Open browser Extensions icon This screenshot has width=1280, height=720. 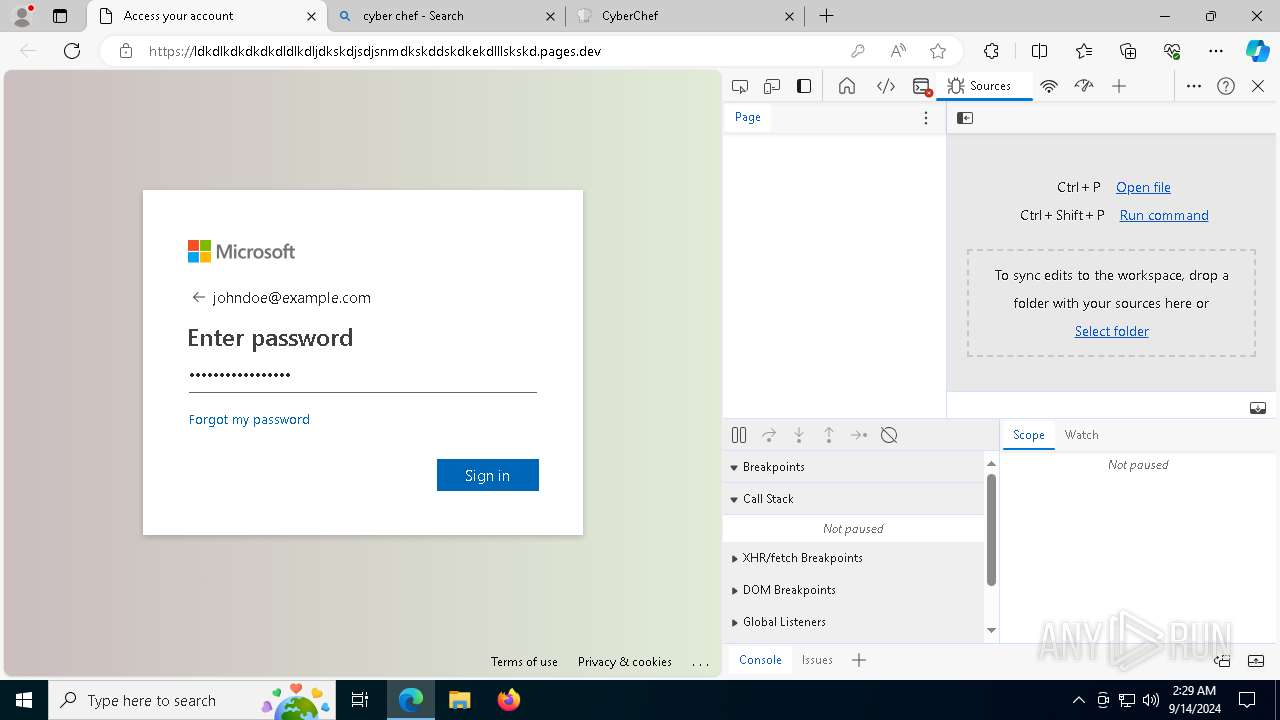tap(991, 51)
